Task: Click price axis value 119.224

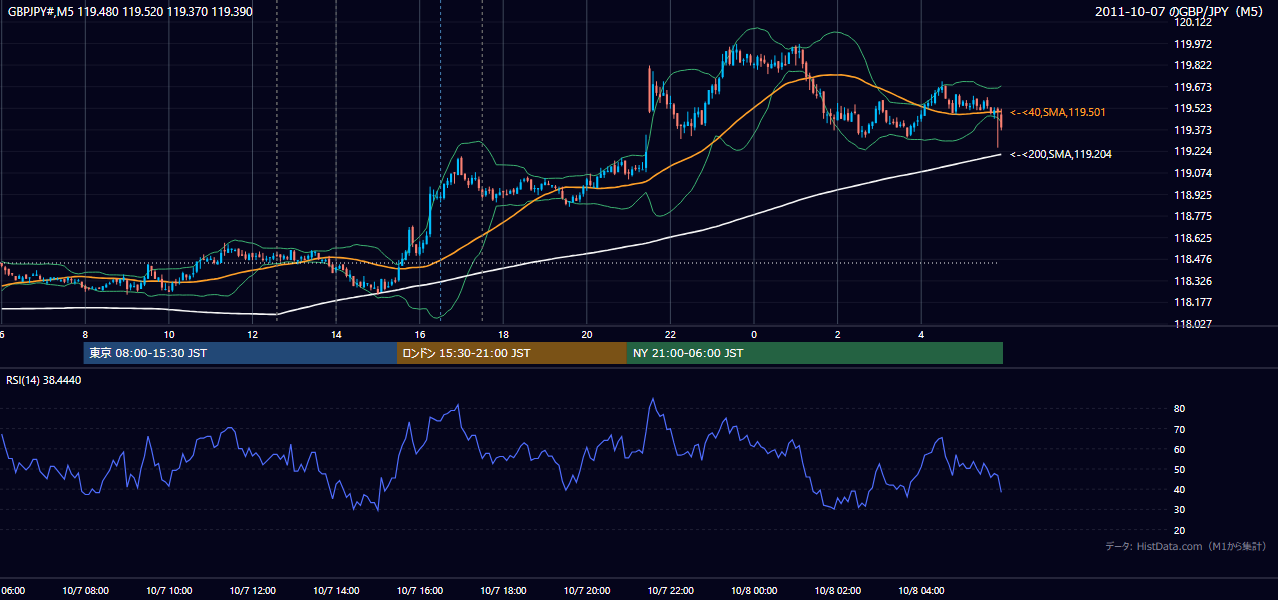Action: [1193, 151]
